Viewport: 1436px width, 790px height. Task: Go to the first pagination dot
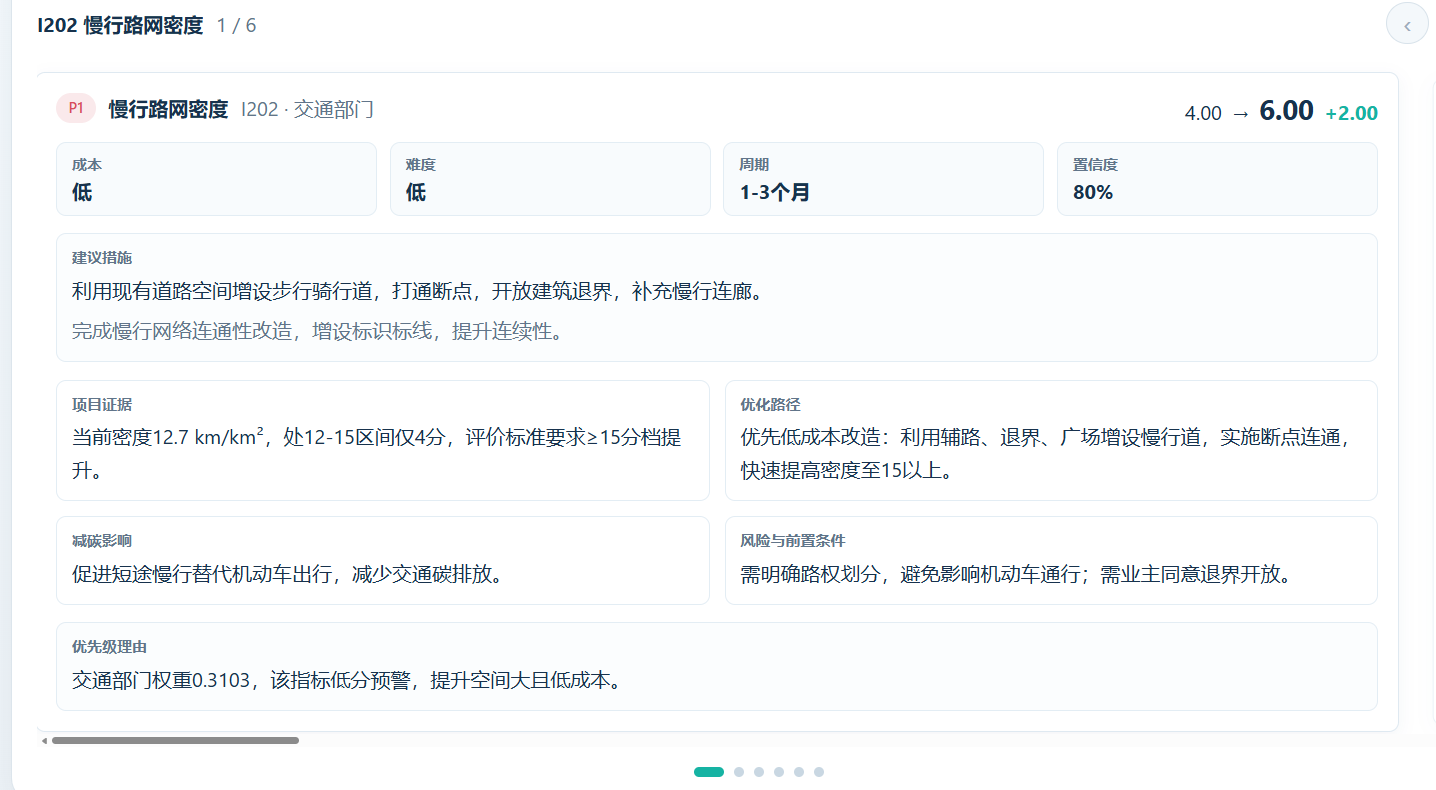click(x=709, y=772)
